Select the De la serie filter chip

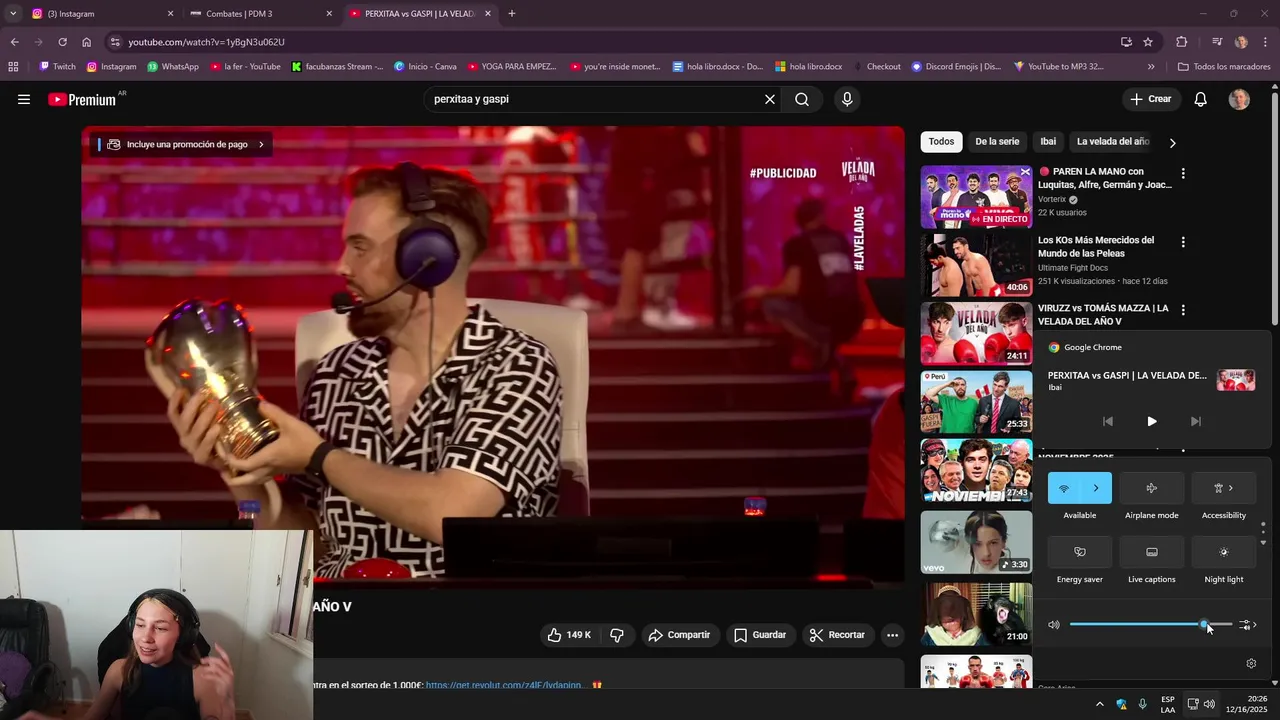coord(997,142)
